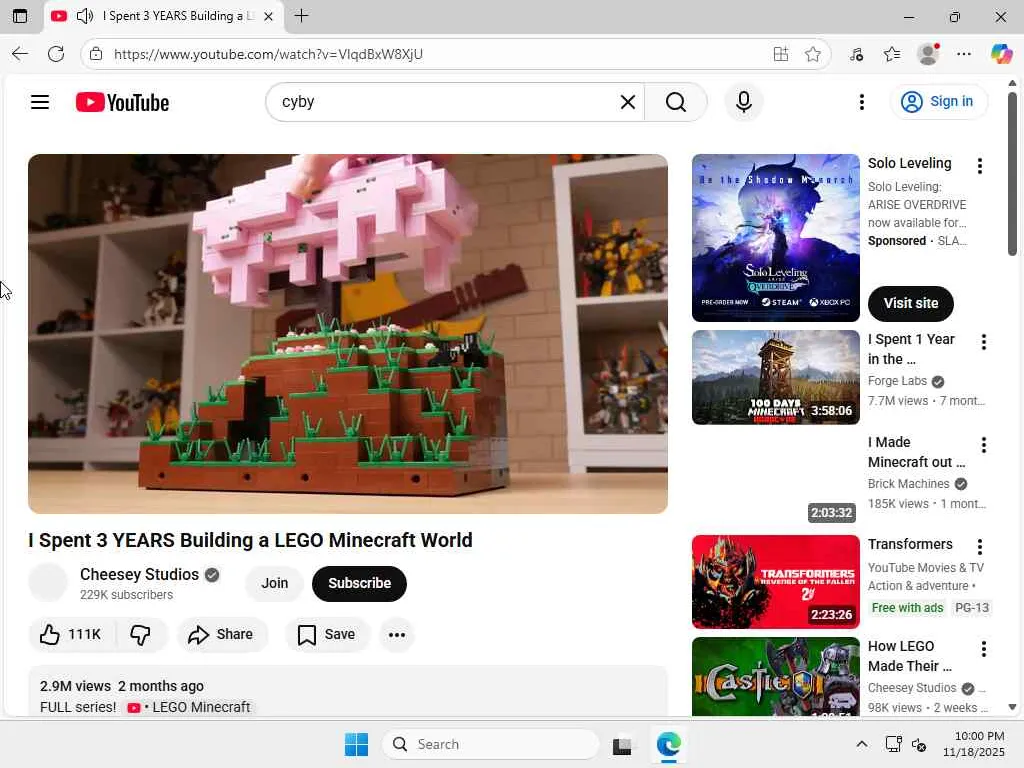Refresh the page in Edge
Screen dimensions: 1024x768
[56, 54]
